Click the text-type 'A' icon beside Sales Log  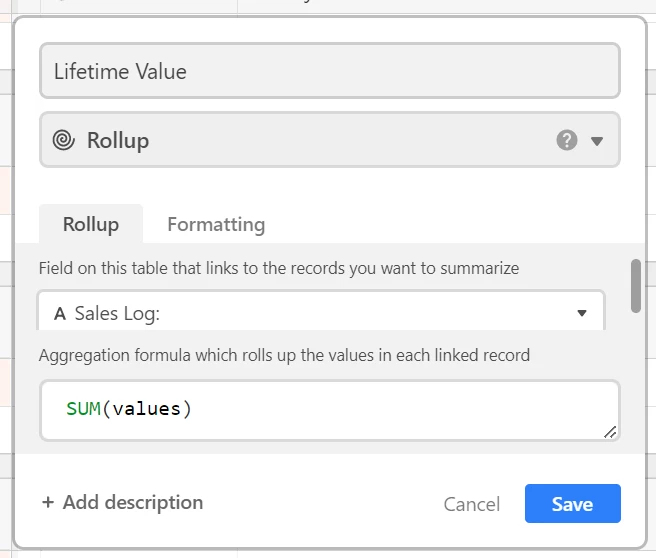click(x=60, y=313)
